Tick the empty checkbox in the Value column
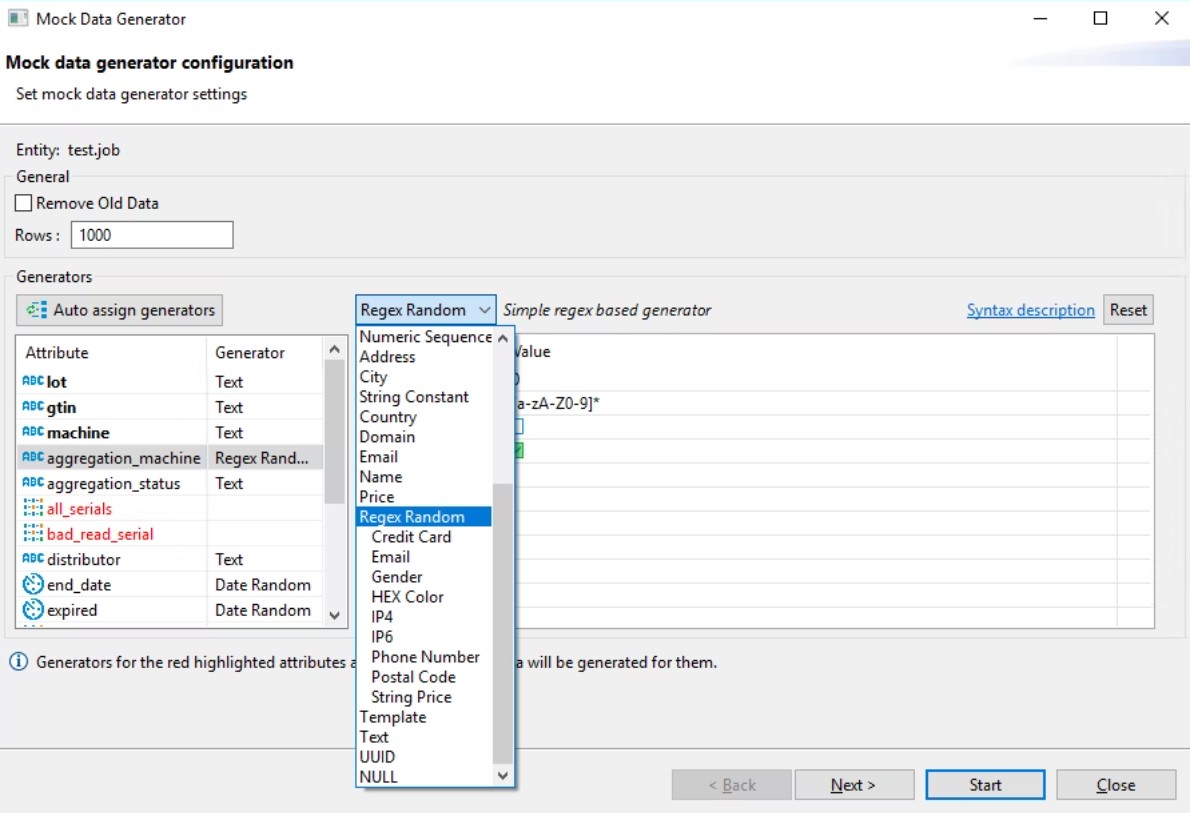 click(x=518, y=427)
